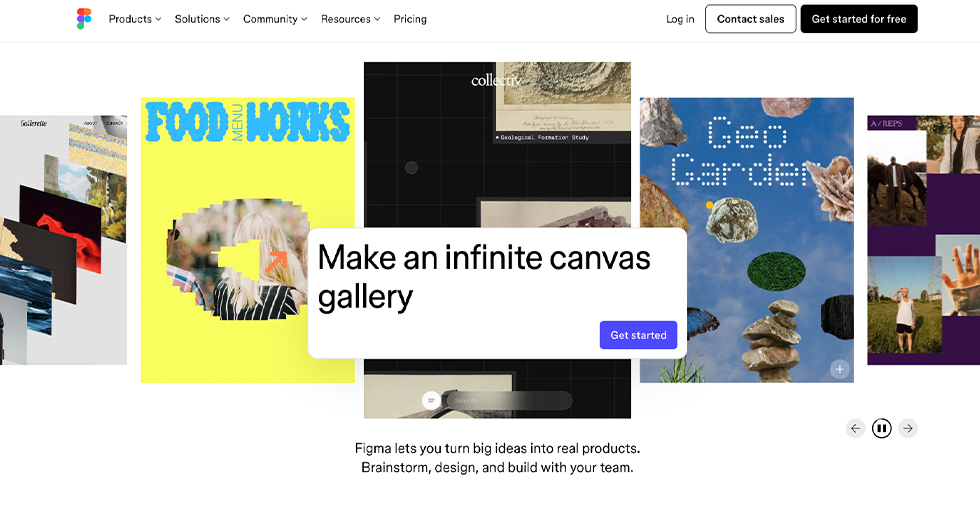Click the round list icon beside Search bar

pyautogui.click(x=431, y=400)
